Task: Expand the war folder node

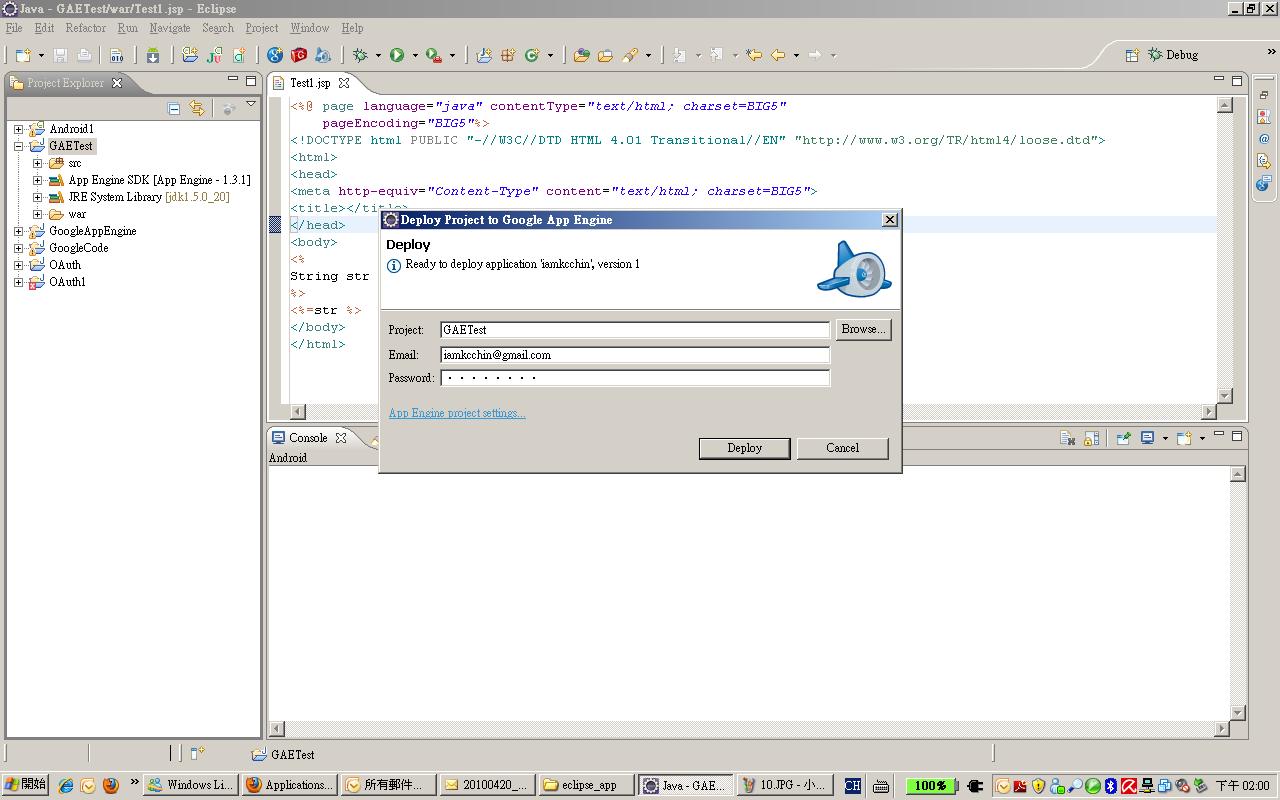Action: click(x=37, y=214)
